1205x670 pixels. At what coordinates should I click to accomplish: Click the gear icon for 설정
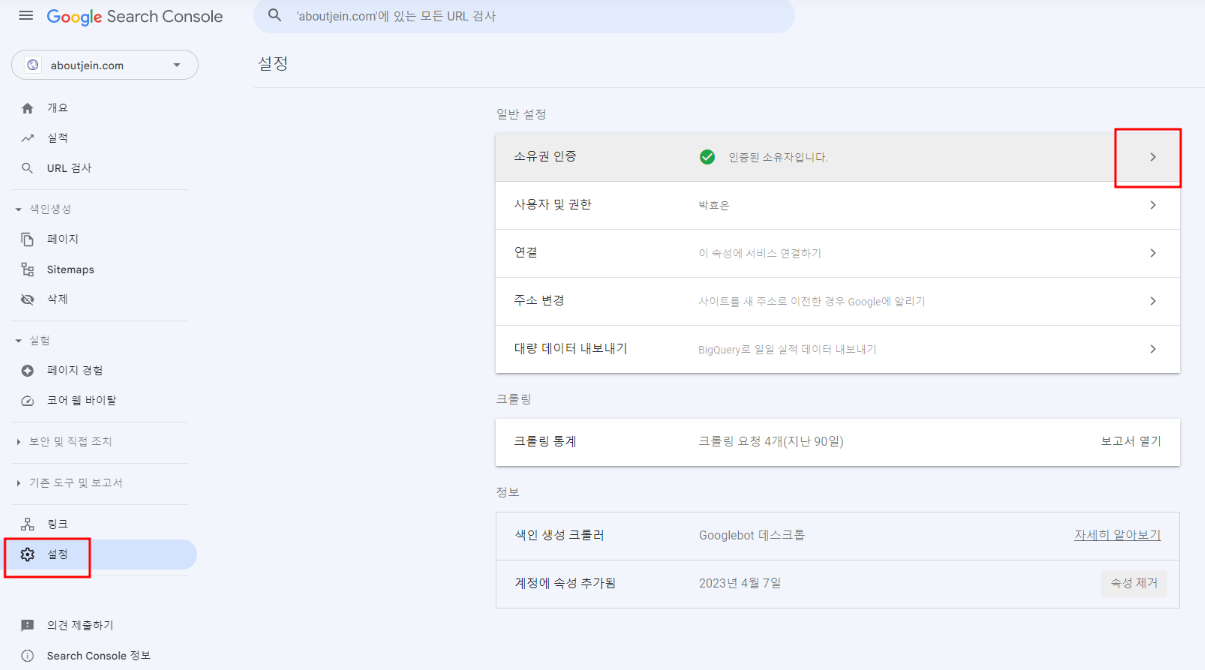(x=28, y=554)
